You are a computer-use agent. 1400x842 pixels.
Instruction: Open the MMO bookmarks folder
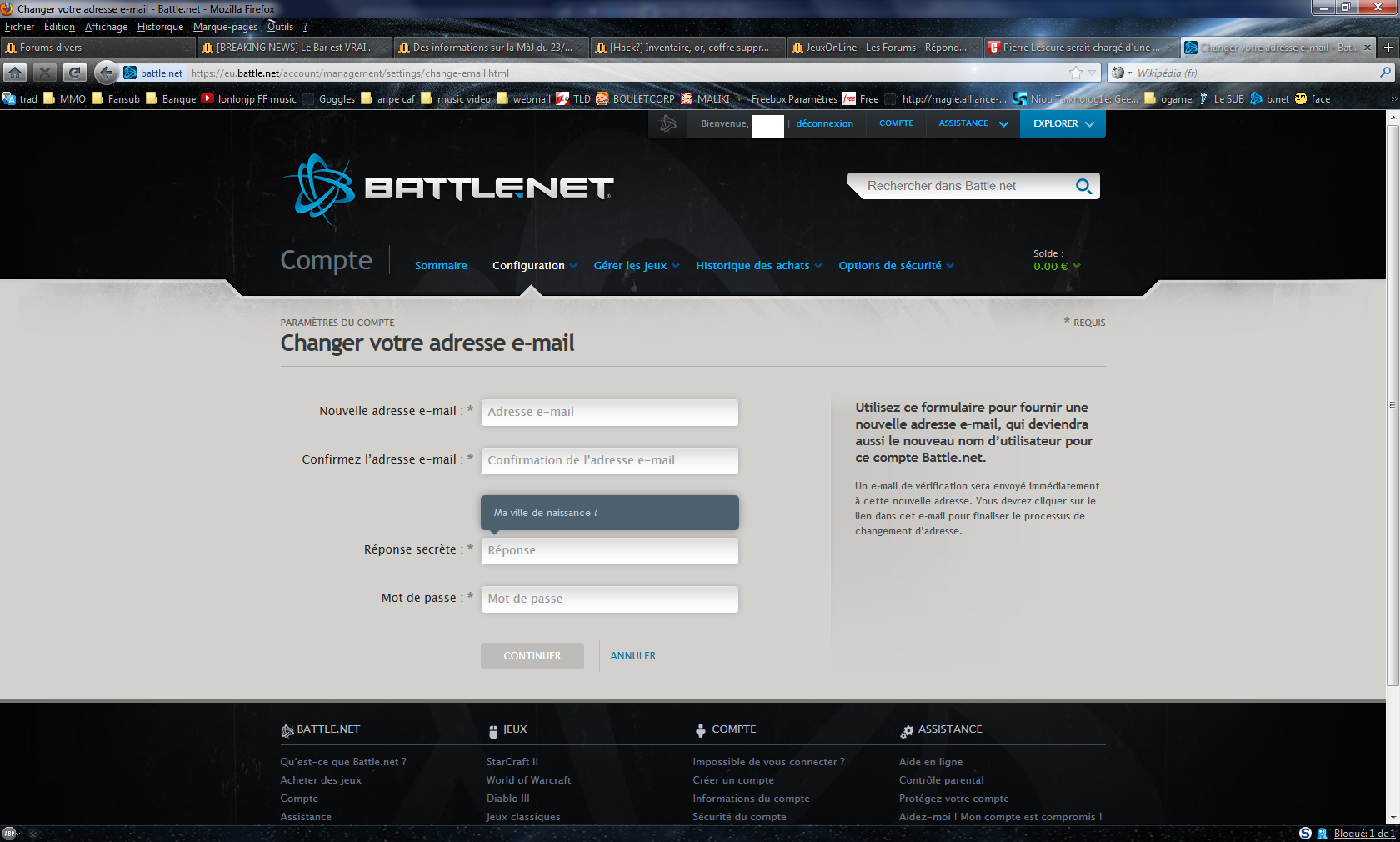click(64, 98)
